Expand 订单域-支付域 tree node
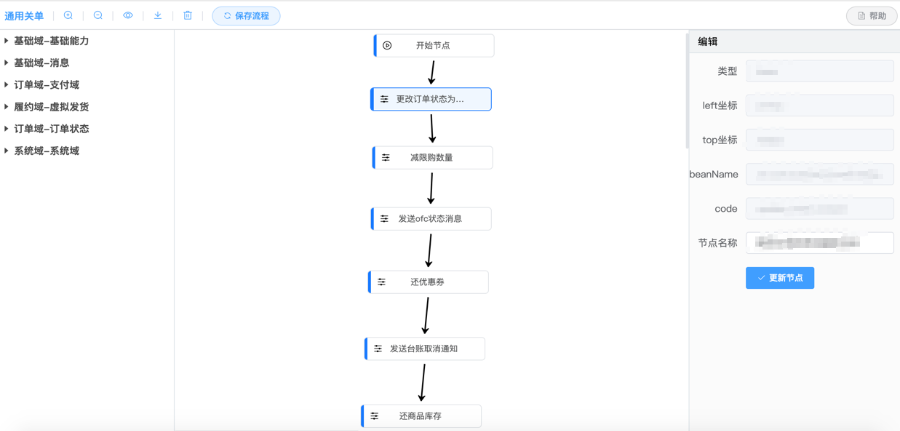The width and height of the screenshot is (900, 431). click(x=7, y=85)
